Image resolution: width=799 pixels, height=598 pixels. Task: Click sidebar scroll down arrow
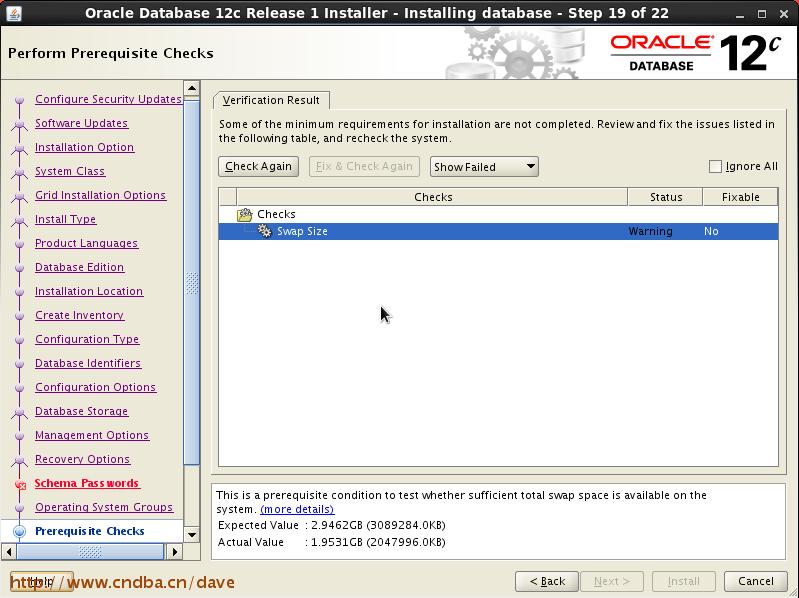pyautogui.click(x=192, y=534)
